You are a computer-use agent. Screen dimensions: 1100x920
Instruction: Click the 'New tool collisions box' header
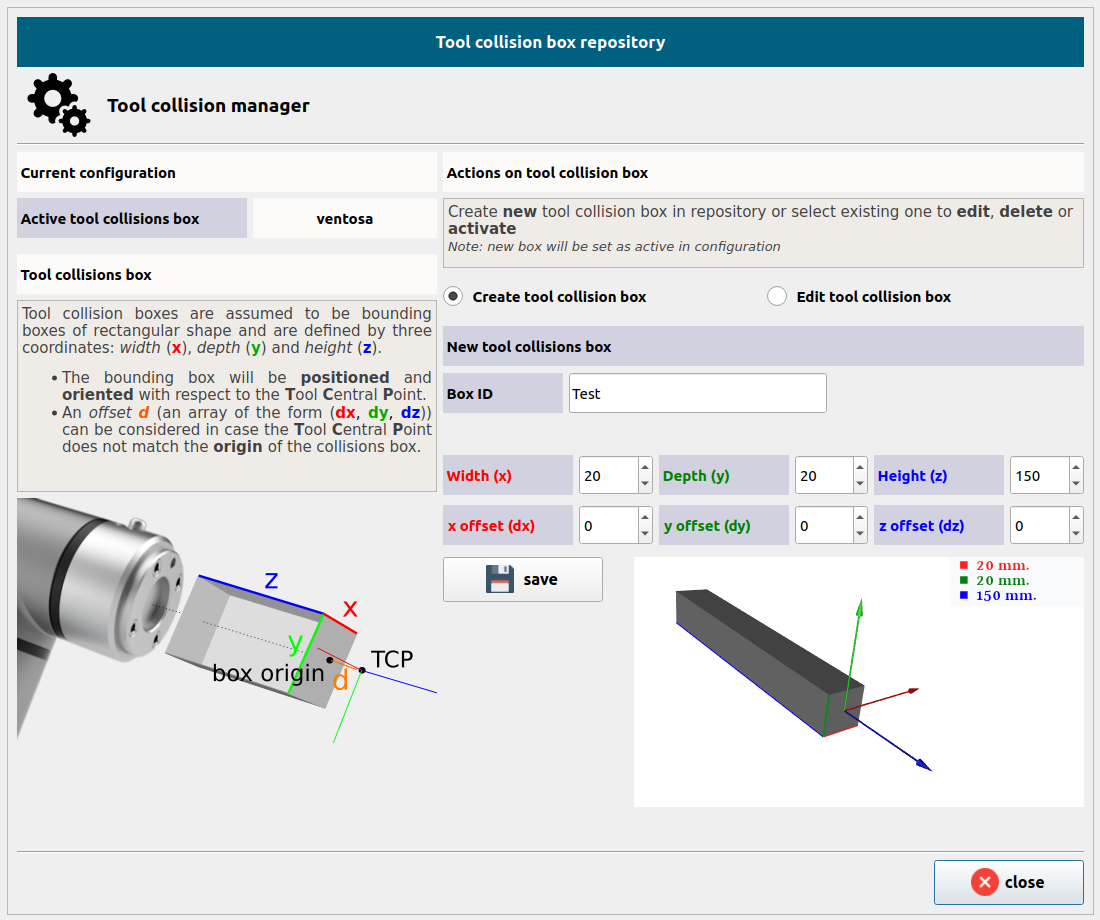click(x=763, y=346)
